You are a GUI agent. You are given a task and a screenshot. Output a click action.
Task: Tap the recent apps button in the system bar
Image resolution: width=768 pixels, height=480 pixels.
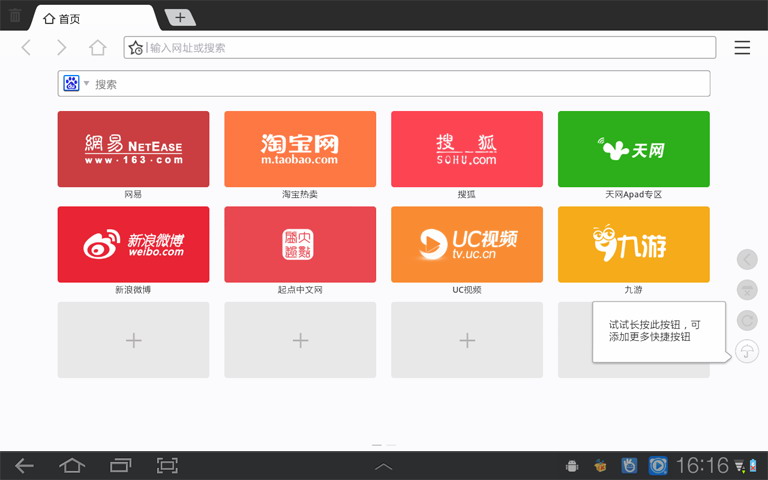click(x=120, y=465)
